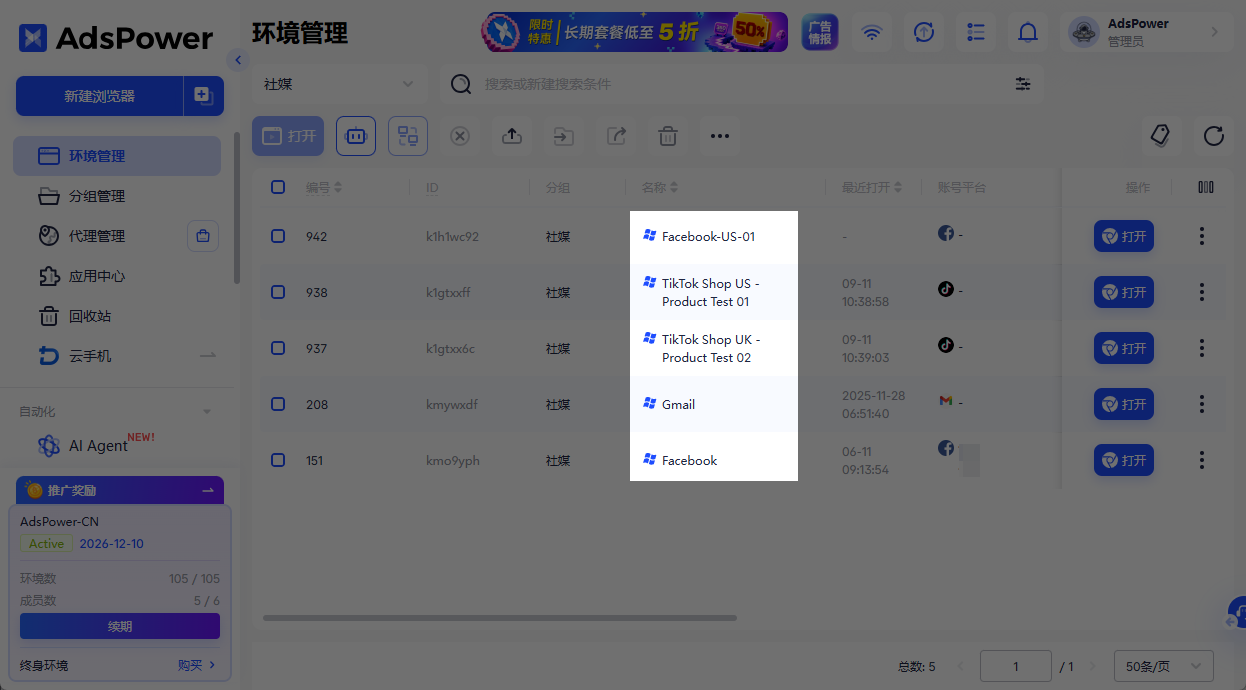Toggle the select-all checkbox in table header

pos(278,187)
